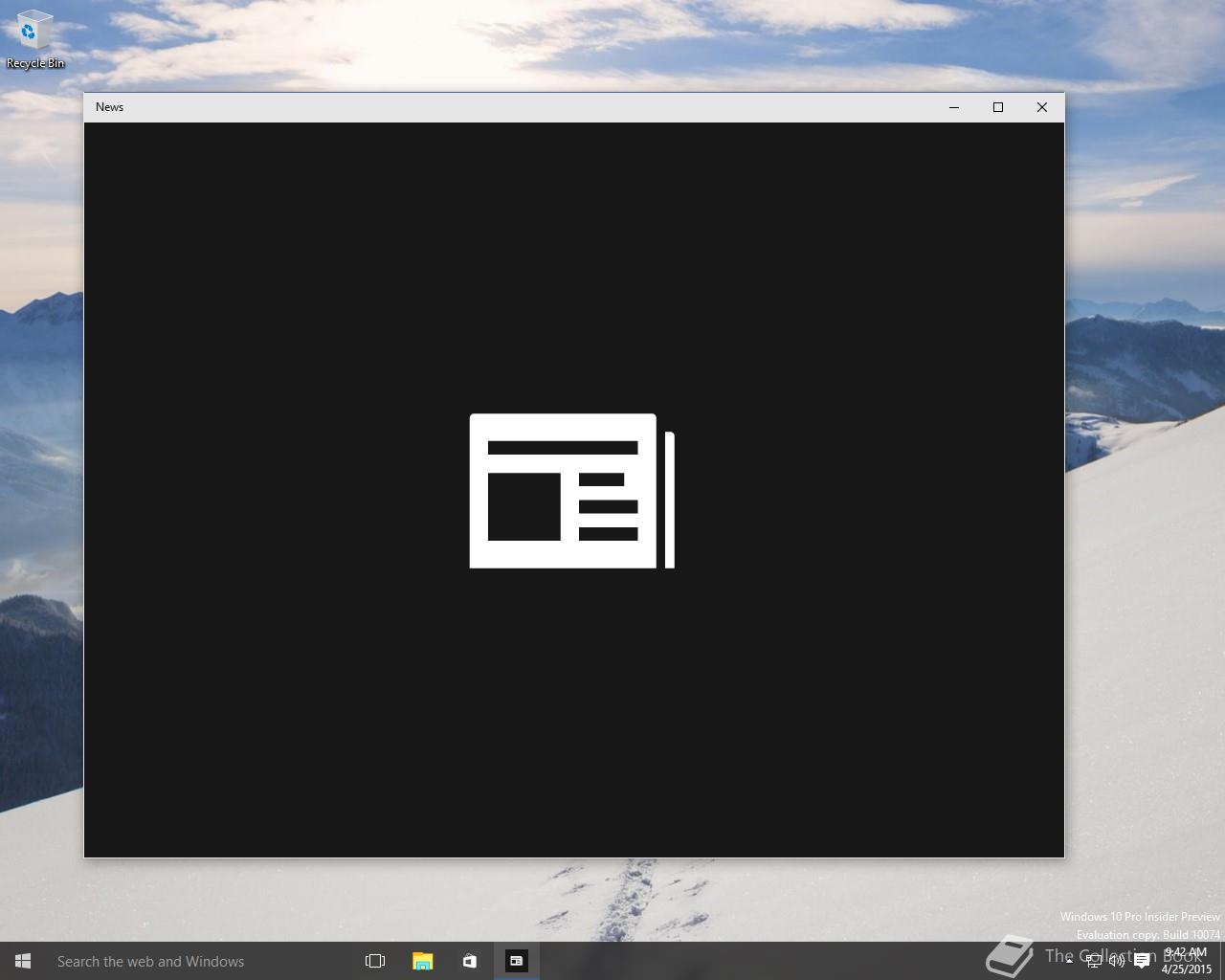Launch File Explorer from the taskbar

coord(422,961)
